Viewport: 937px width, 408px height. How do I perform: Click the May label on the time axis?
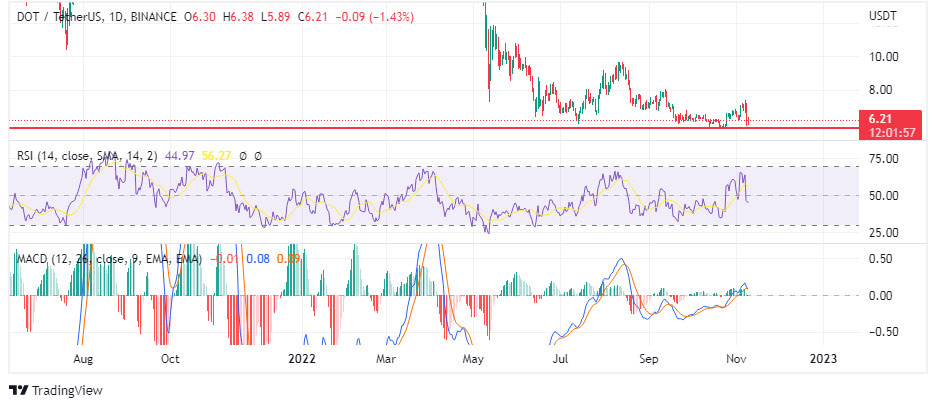(x=475, y=356)
